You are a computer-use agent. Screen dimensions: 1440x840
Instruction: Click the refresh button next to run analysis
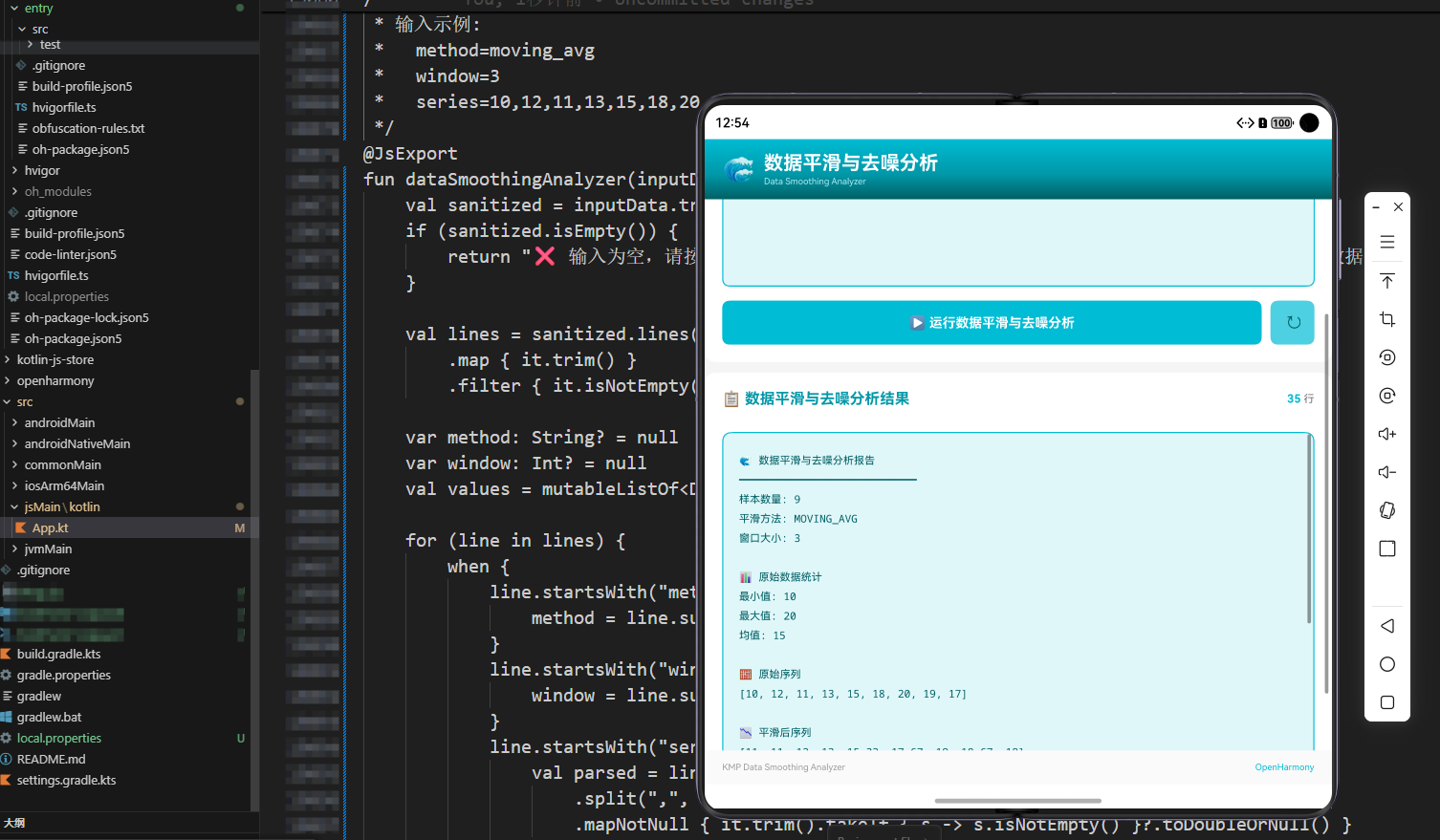point(1293,322)
